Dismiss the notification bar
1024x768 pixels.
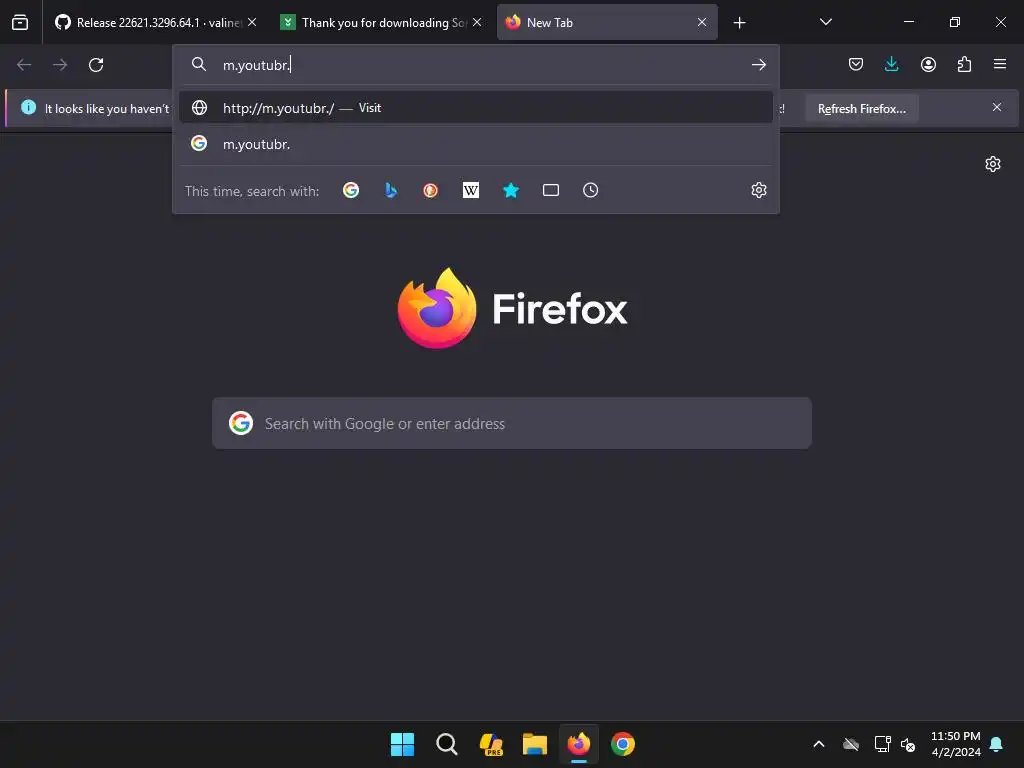point(997,107)
